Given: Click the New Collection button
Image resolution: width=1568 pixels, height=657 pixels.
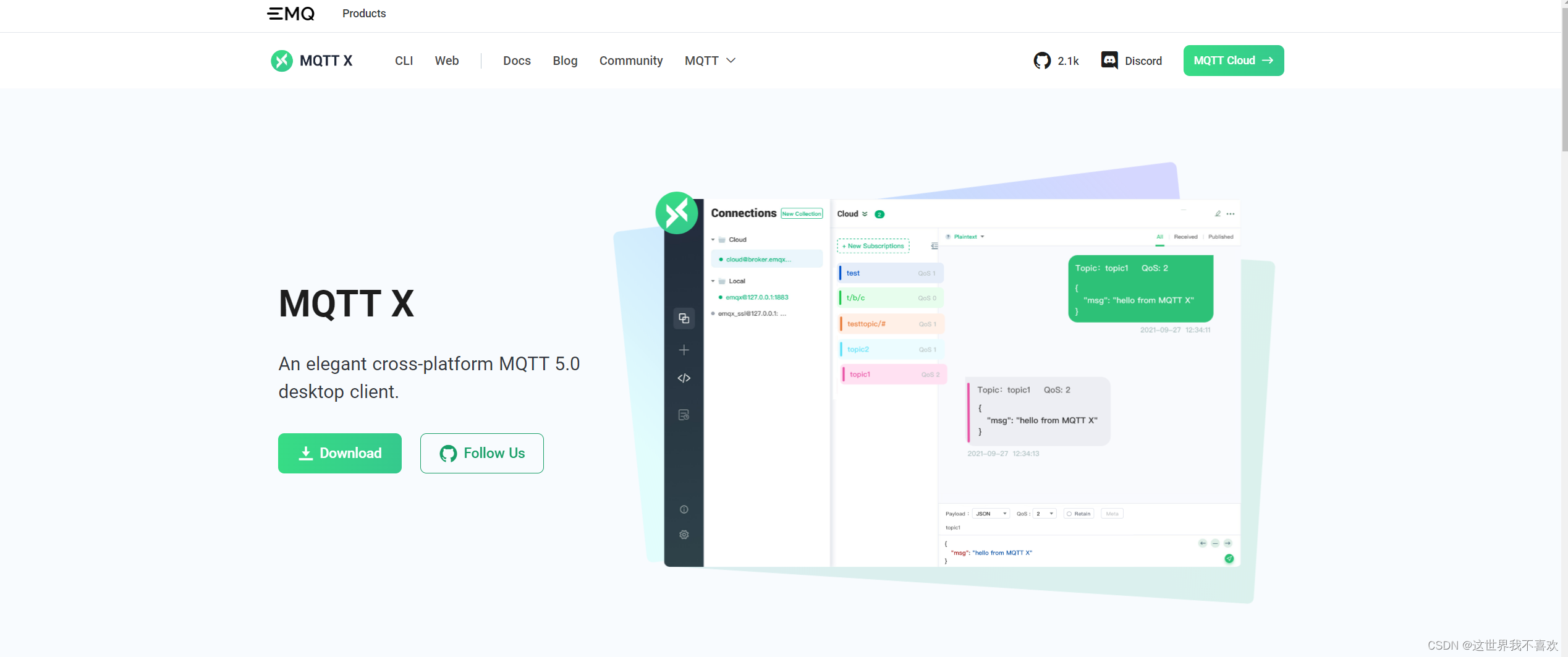Looking at the screenshot, I should coord(802,214).
